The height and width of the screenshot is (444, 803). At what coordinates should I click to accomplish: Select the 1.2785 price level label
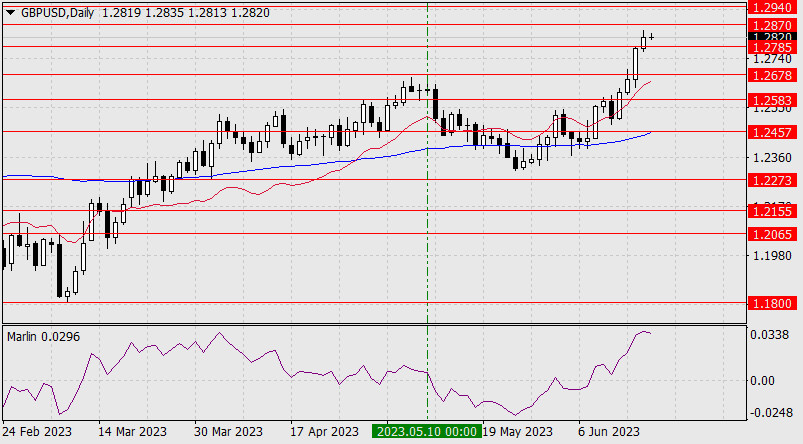tap(772, 46)
